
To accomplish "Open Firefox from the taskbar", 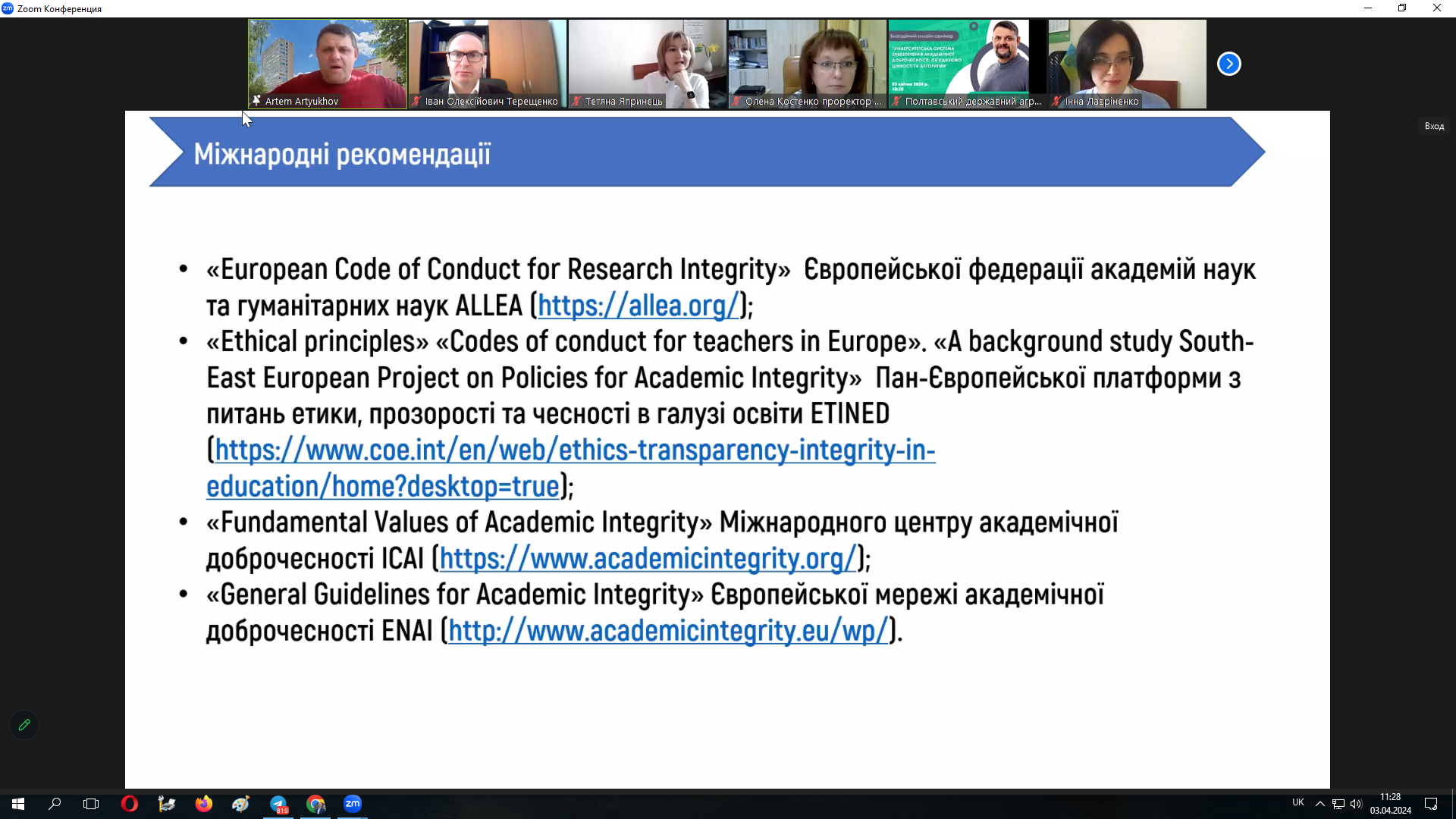I will point(203,804).
